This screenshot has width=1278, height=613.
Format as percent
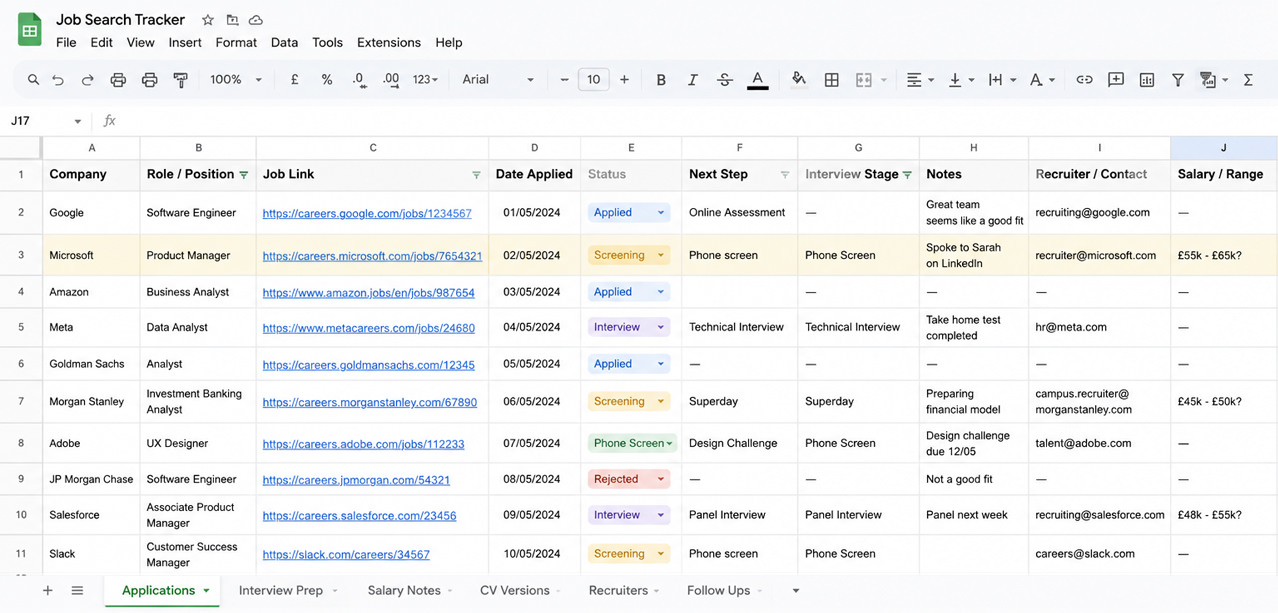point(327,80)
